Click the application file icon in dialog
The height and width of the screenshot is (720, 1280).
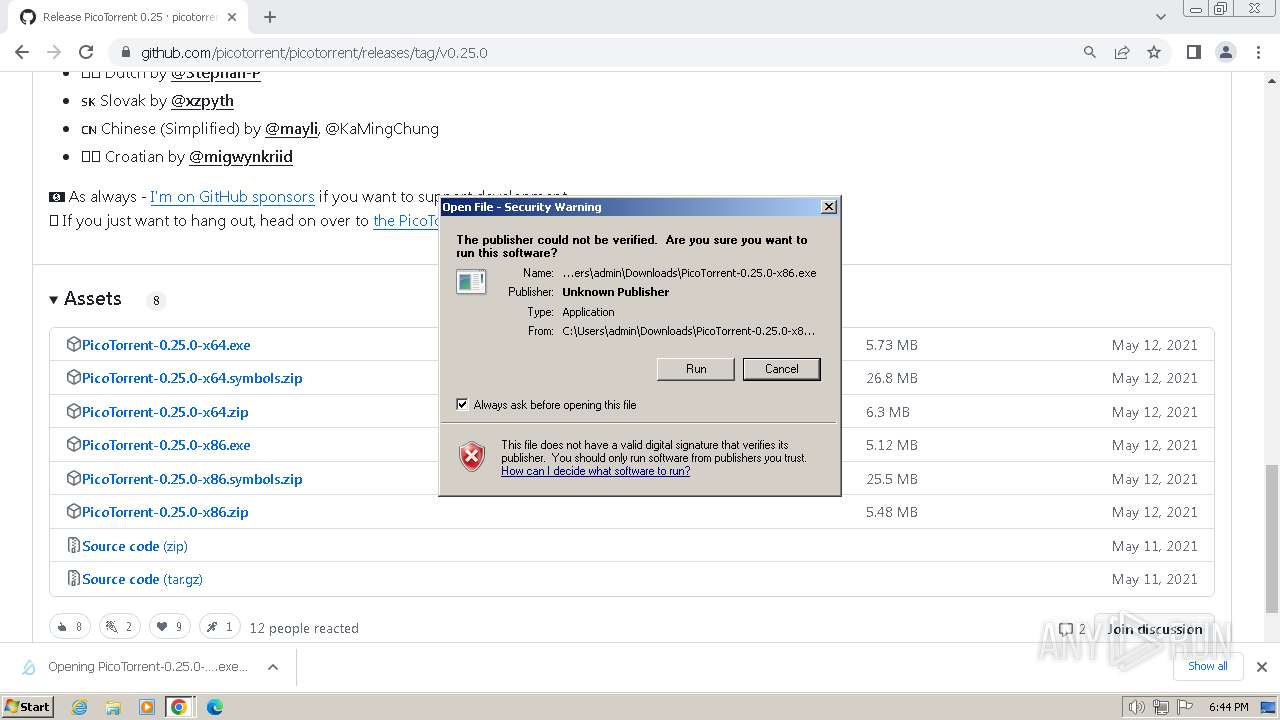[x=471, y=282]
